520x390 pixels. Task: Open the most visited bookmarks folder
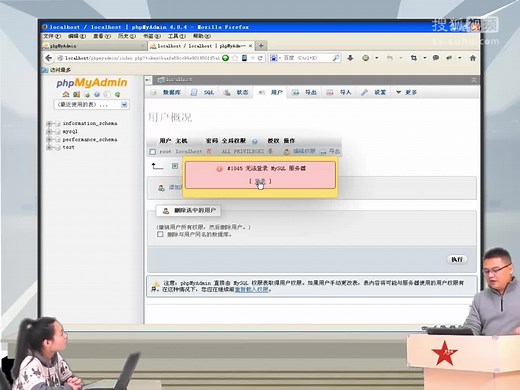(57, 70)
